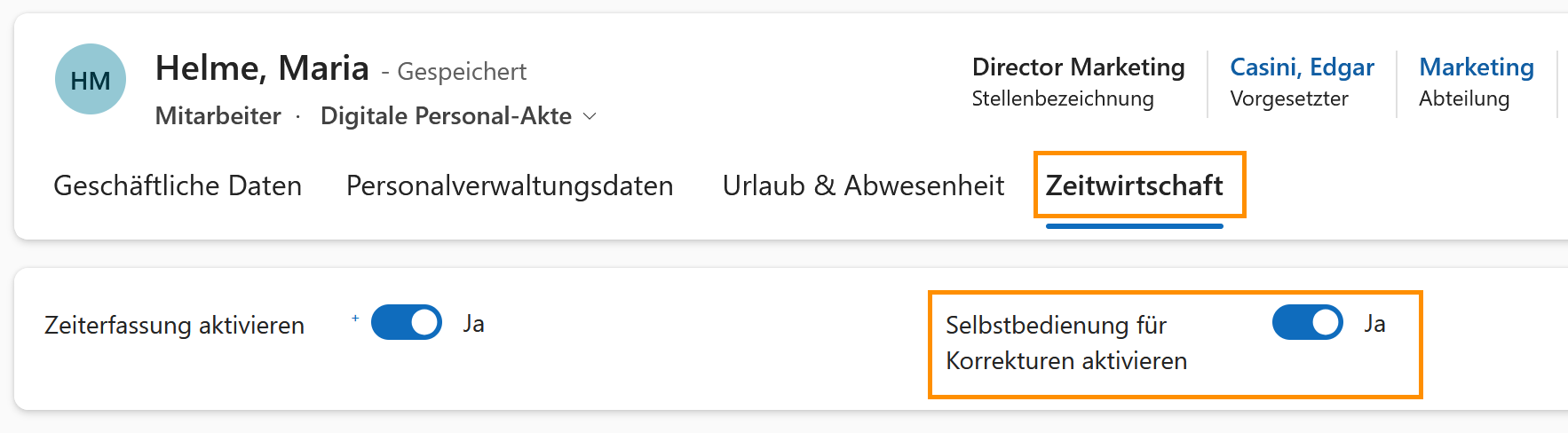Disable the Zeiterfassung aktivieren toggle
1568x433 pixels.
click(407, 323)
